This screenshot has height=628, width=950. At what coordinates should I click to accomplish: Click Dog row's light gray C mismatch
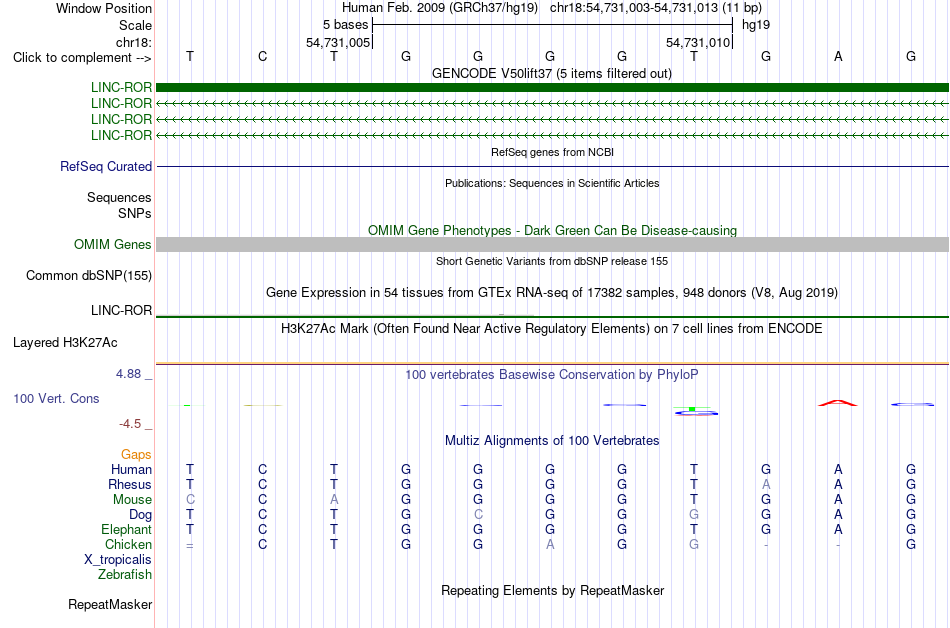pyautogui.click(x=478, y=515)
